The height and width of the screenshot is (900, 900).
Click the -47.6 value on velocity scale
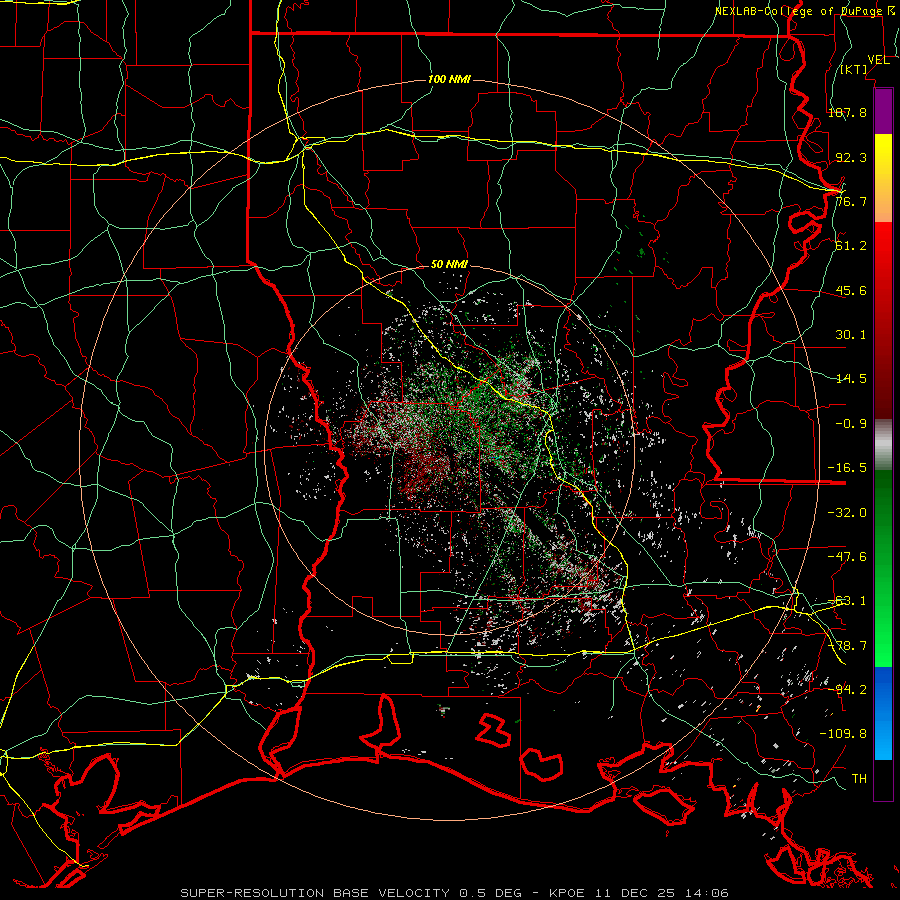click(847, 557)
